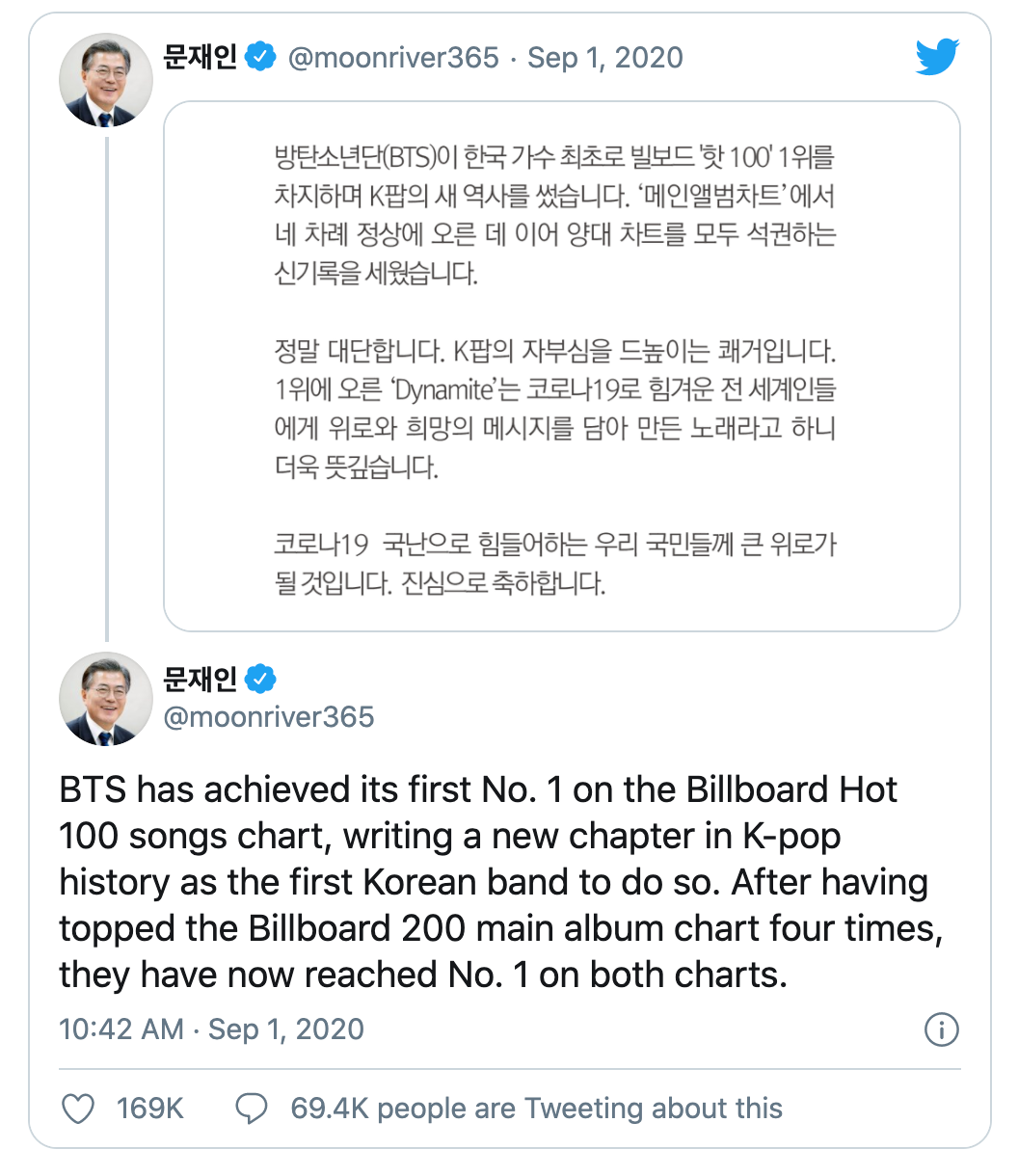Click the reply speech bubble icon
1018x1176 pixels.
[x=251, y=1109]
